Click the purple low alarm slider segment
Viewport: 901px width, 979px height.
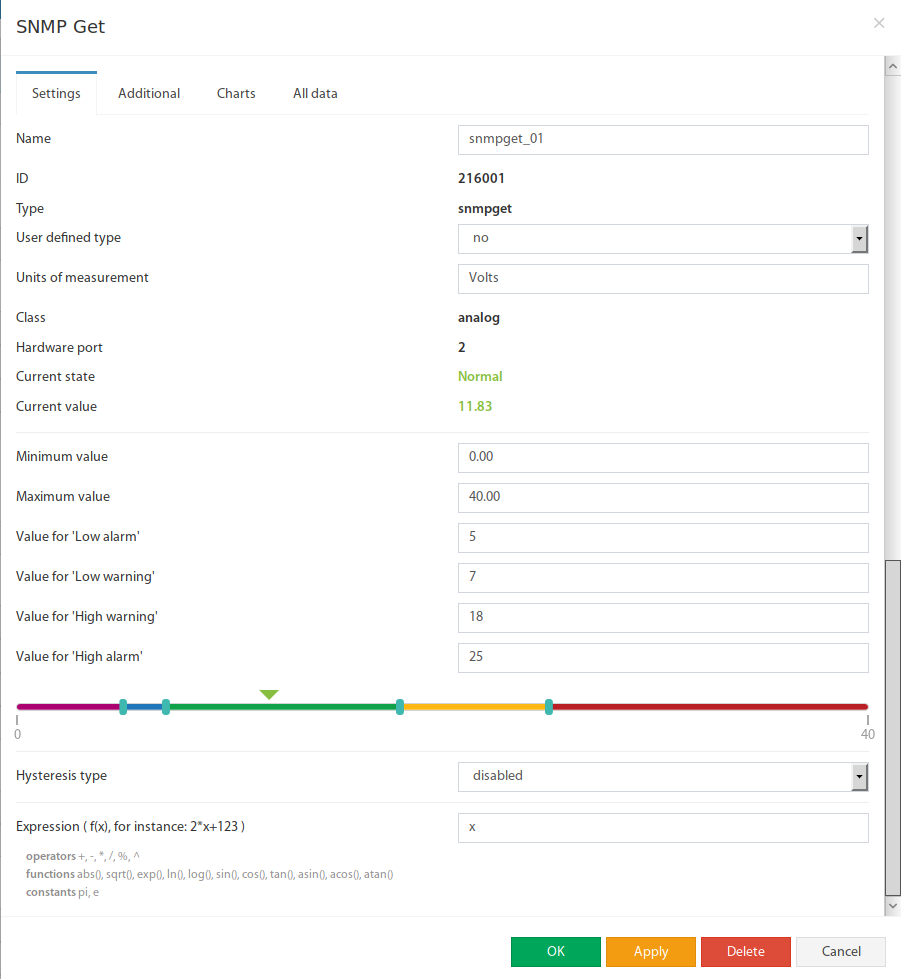click(x=67, y=707)
